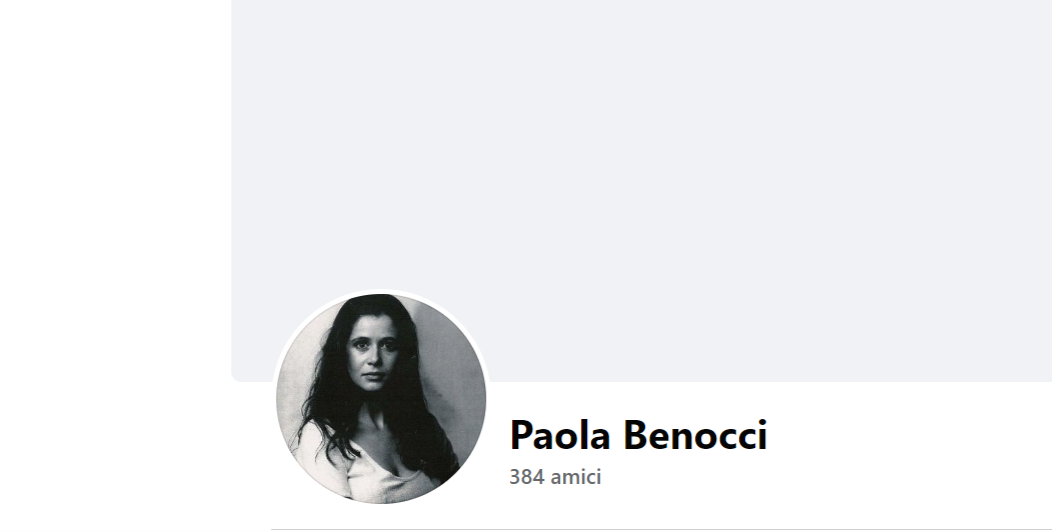Click the surname "Benocci" in the heading
This screenshot has height=532, width=1052.
click(x=695, y=435)
